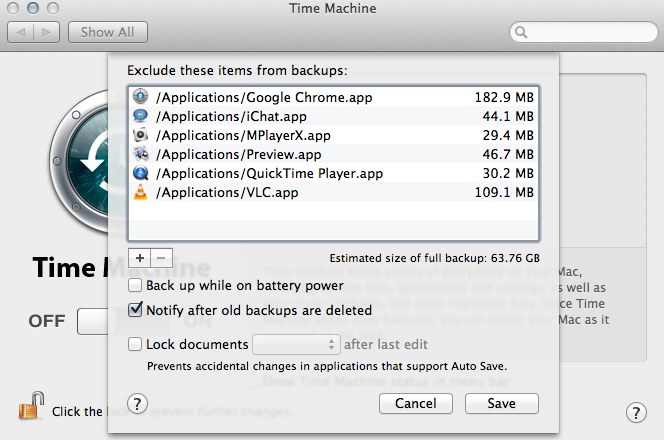This screenshot has width=664, height=440.
Task: Select the VLC traffic cone icon
Action: coord(141,192)
